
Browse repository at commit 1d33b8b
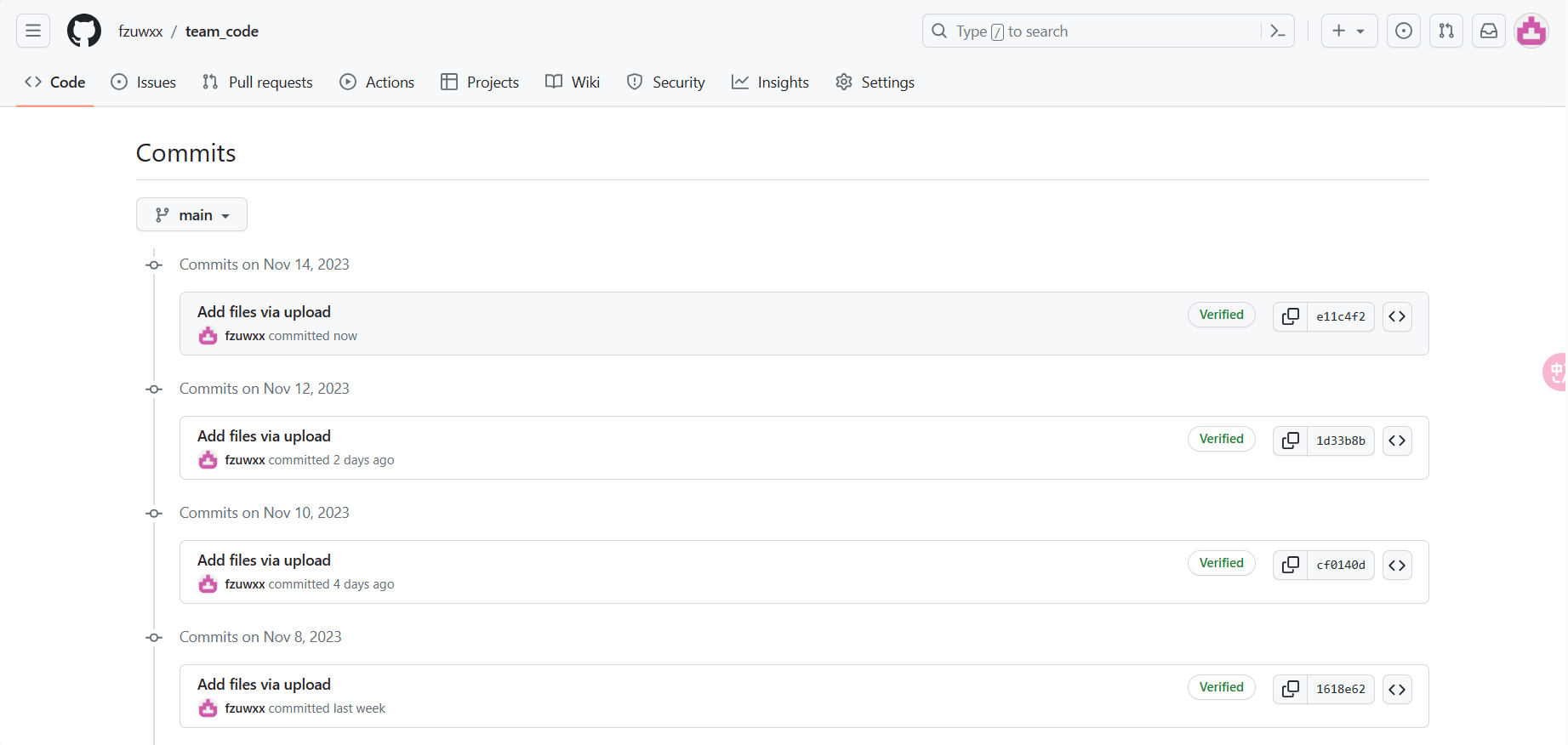(x=1397, y=441)
